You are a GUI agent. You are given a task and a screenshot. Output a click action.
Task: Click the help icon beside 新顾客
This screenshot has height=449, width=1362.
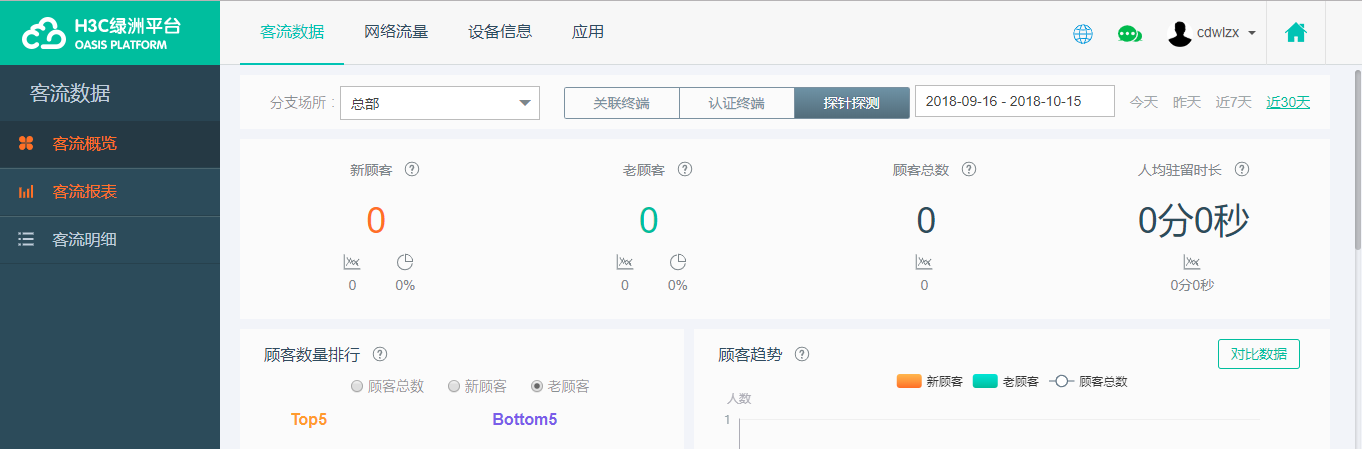412,169
